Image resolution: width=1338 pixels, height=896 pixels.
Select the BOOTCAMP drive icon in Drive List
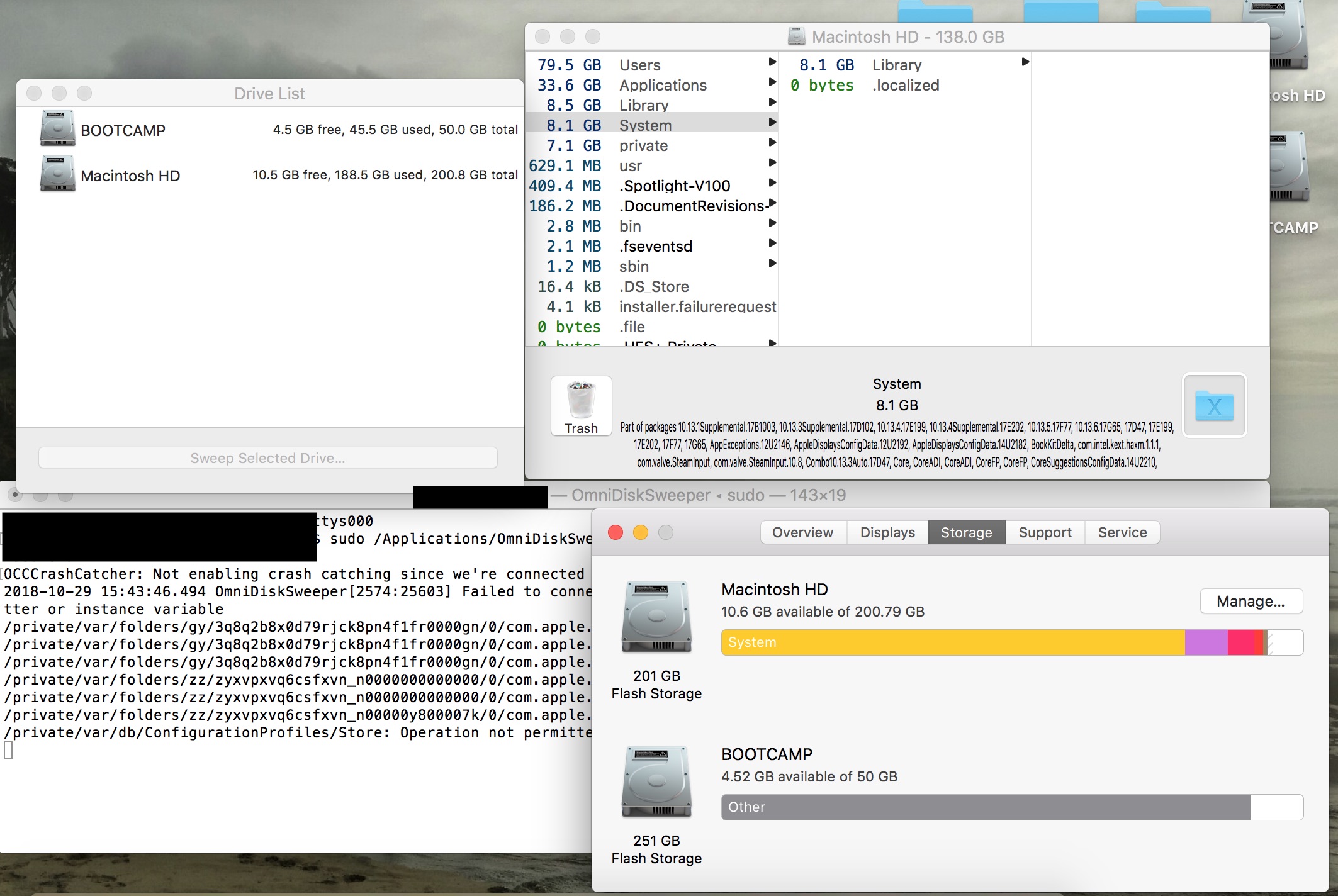pos(57,129)
